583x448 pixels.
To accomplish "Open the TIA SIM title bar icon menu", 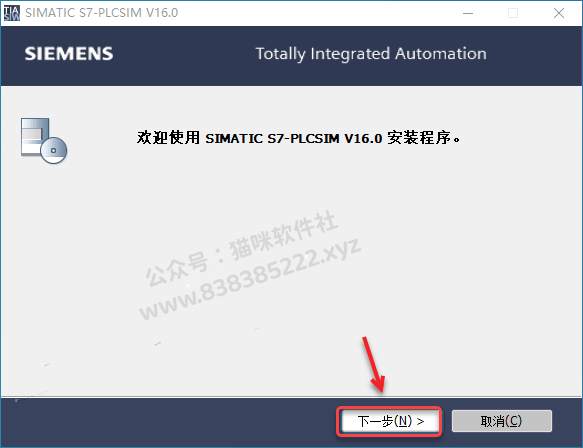I will point(12,13).
